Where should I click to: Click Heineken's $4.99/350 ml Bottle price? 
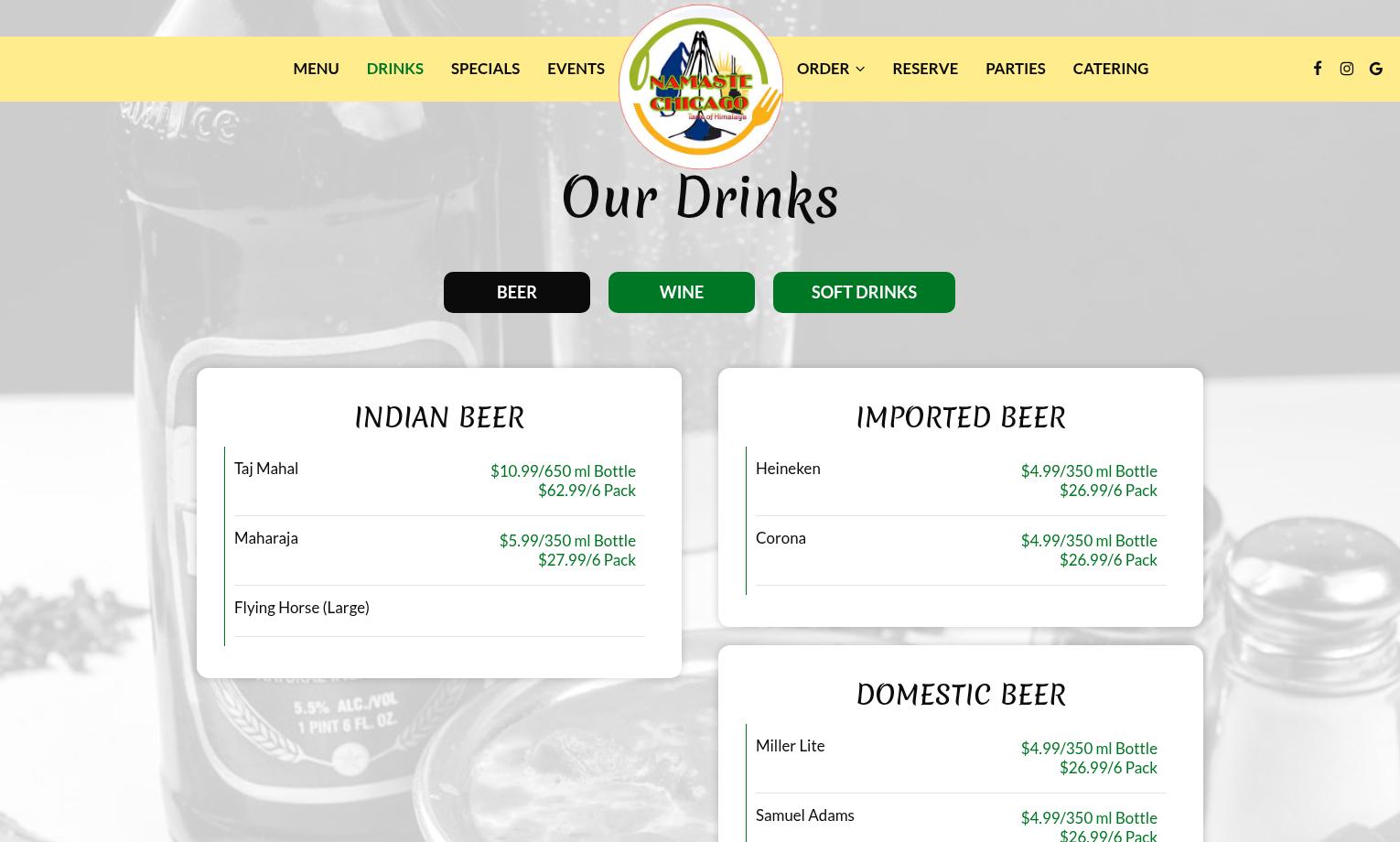tap(1089, 471)
